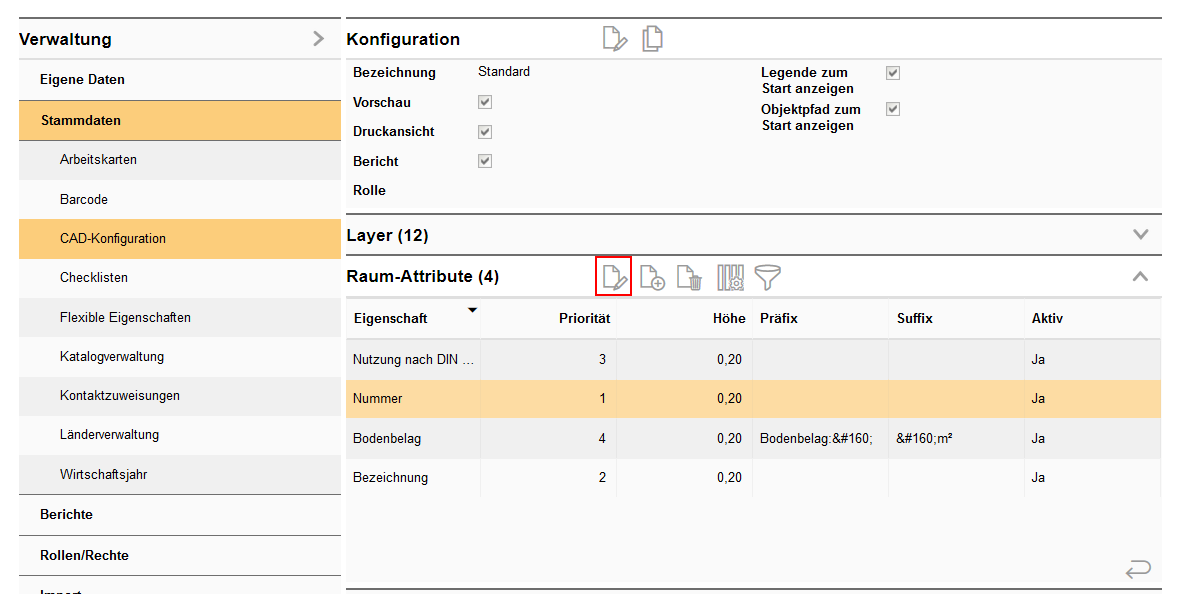The height and width of the screenshot is (594, 1180).
Task: Select Katalogverwaltung in the sidebar
Action: (x=112, y=356)
